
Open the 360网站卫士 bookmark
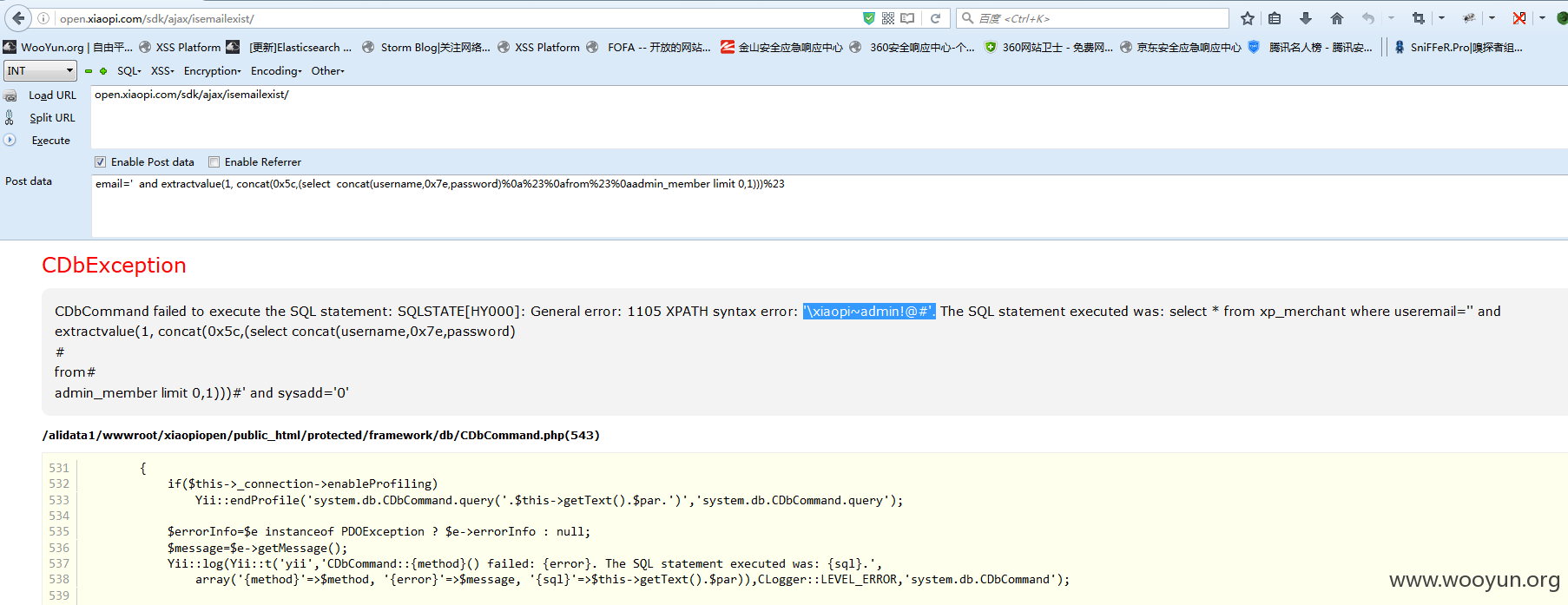1049,47
